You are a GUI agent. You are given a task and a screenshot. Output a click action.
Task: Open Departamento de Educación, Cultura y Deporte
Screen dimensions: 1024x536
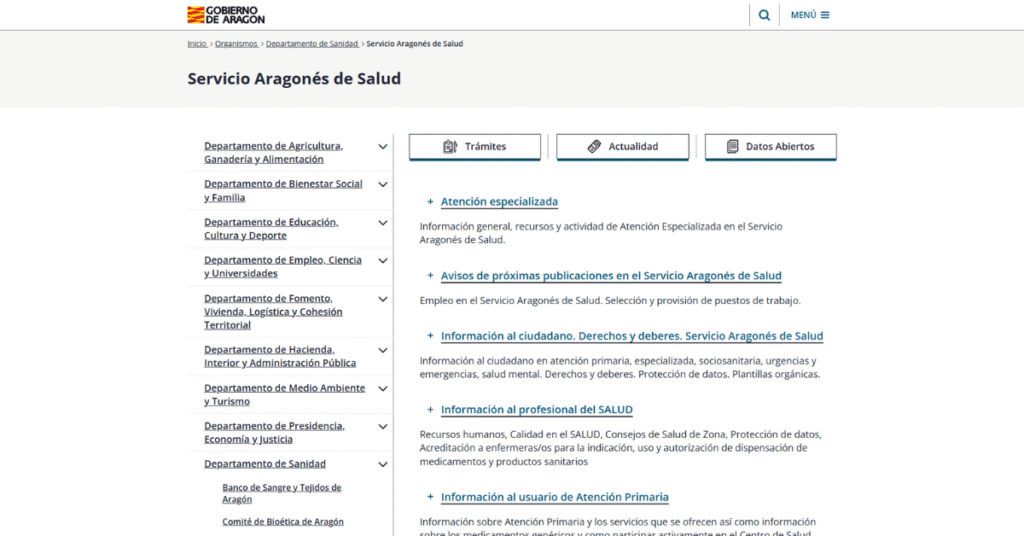click(271, 229)
